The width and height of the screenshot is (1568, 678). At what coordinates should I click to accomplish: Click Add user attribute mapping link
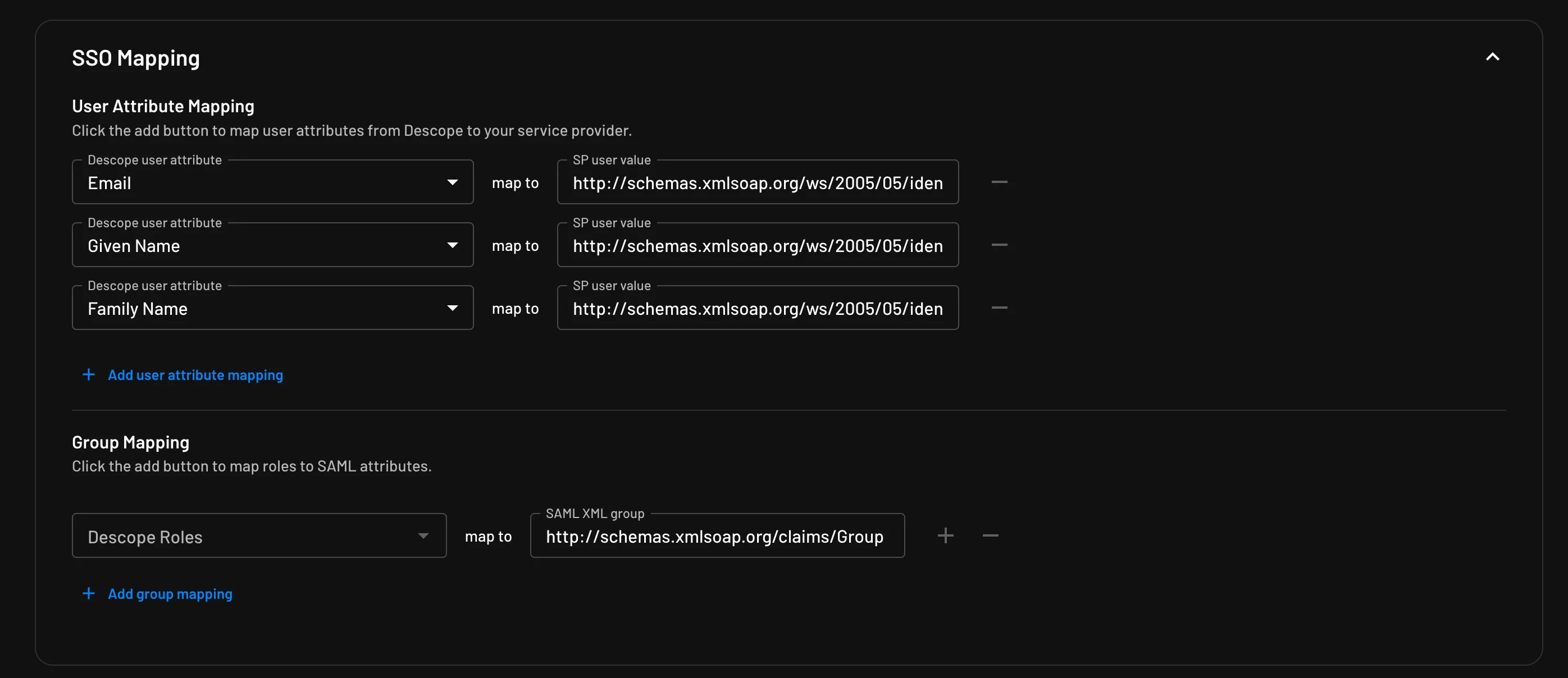[195, 375]
